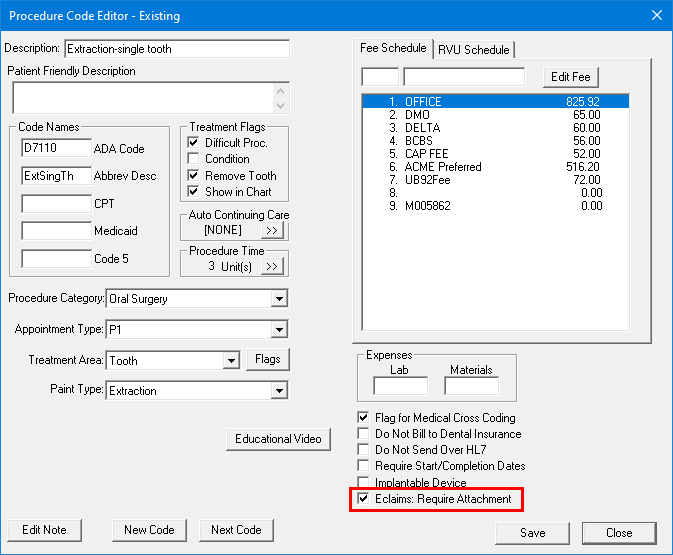Open the Educational Video
The height and width of the screenshot is (555, 673).
(279, 439)
